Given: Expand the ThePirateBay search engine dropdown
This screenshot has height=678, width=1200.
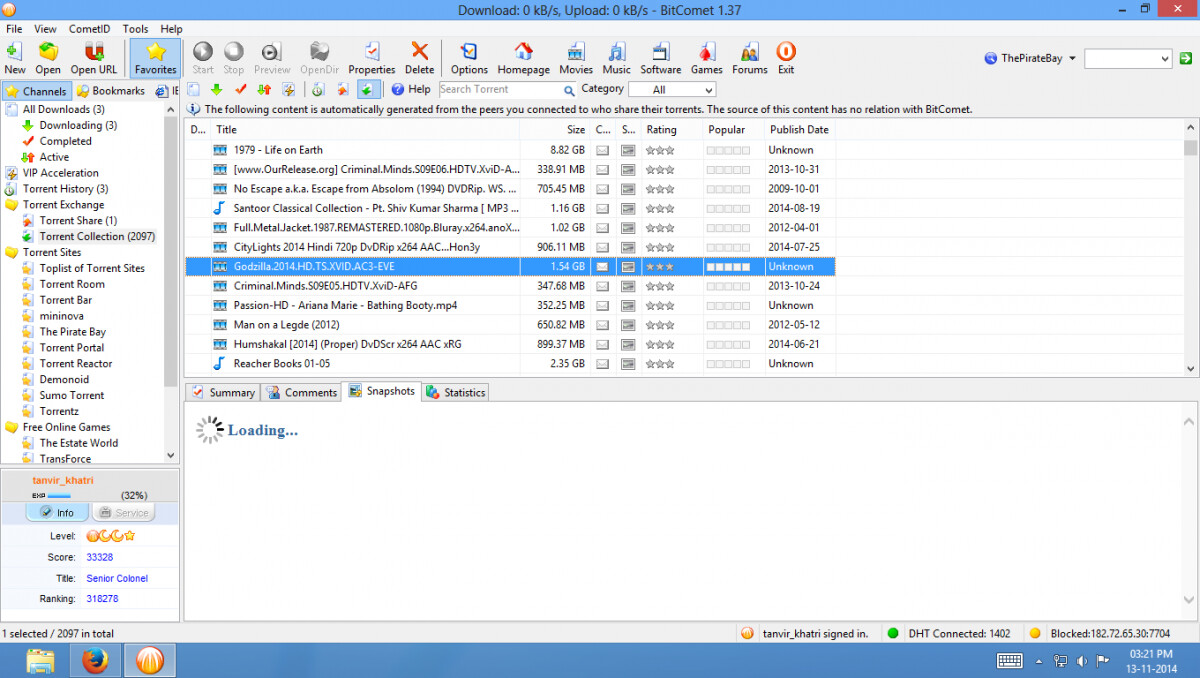Looking at the screenshot, I should click(1072, 59).
